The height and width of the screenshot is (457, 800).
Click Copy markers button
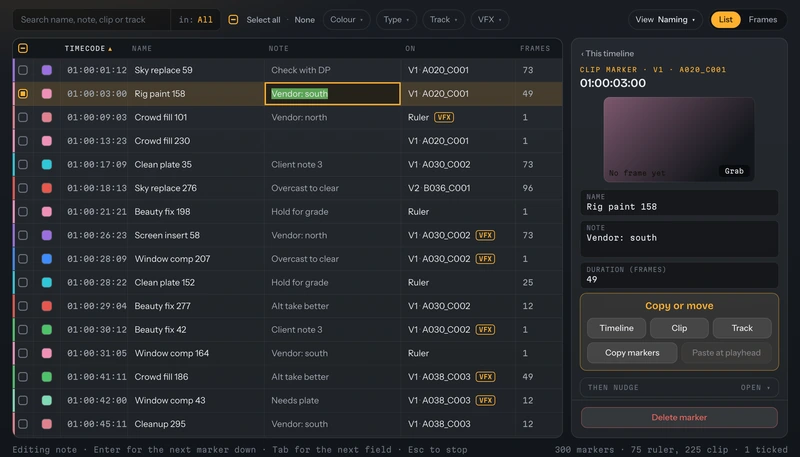632,353
